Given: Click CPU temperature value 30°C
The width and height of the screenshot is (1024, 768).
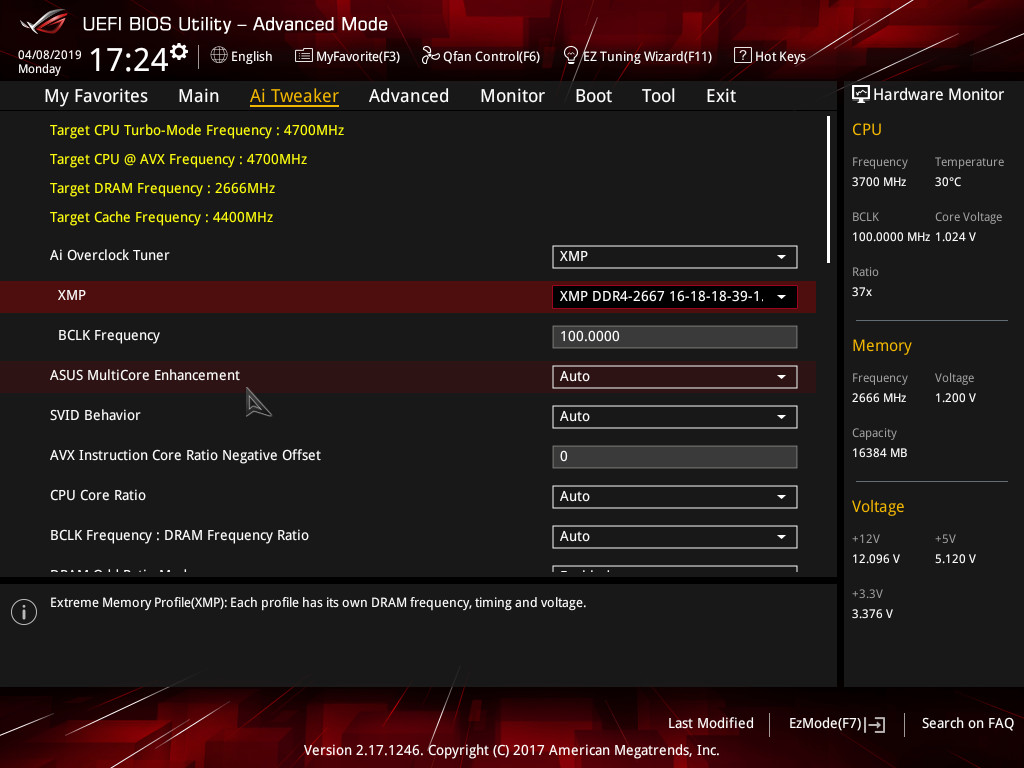Looking at the screenshot, I should [948, 182].
